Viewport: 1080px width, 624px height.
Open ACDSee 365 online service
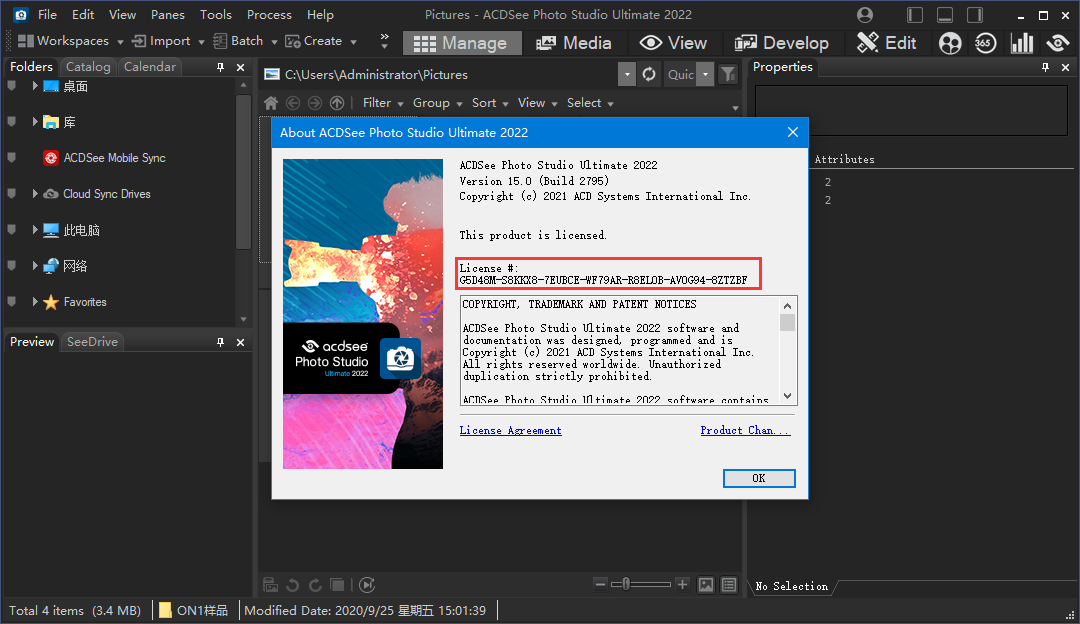coord(985,43)
